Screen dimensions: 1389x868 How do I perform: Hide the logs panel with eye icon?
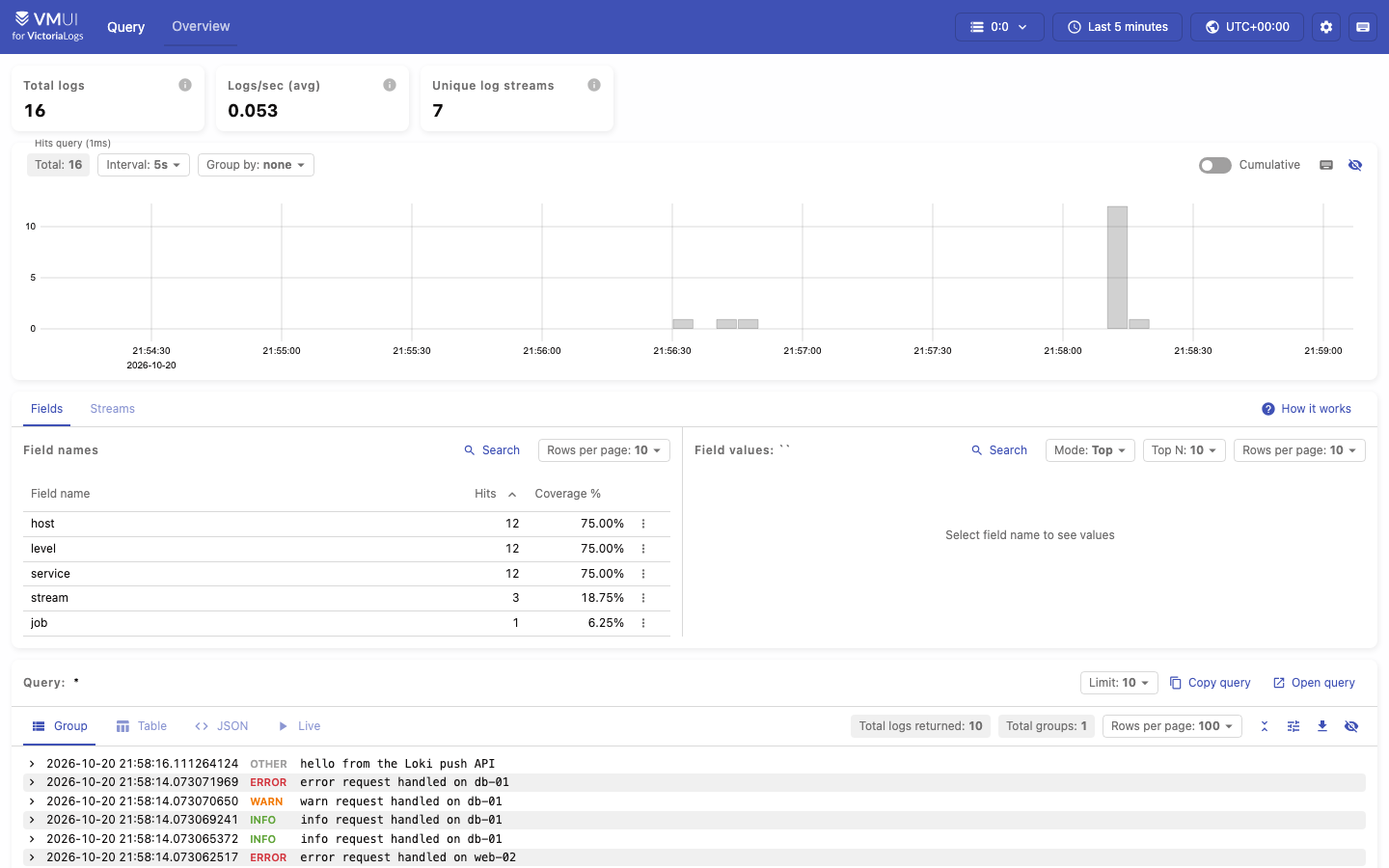point(1351,726)
